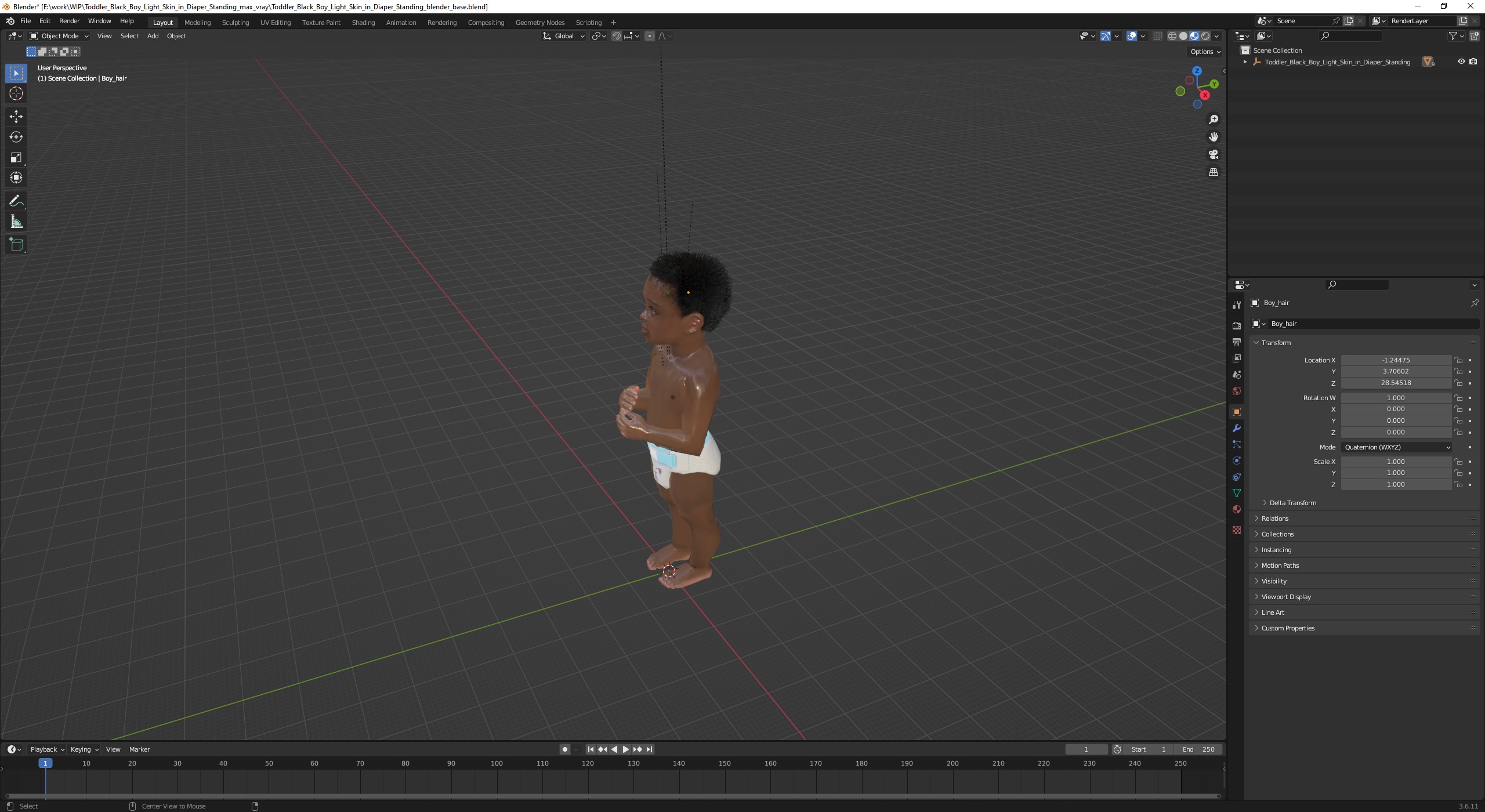1485x812 pixels.
Task: Open the Output properties tab
Action: (1236, 342)
